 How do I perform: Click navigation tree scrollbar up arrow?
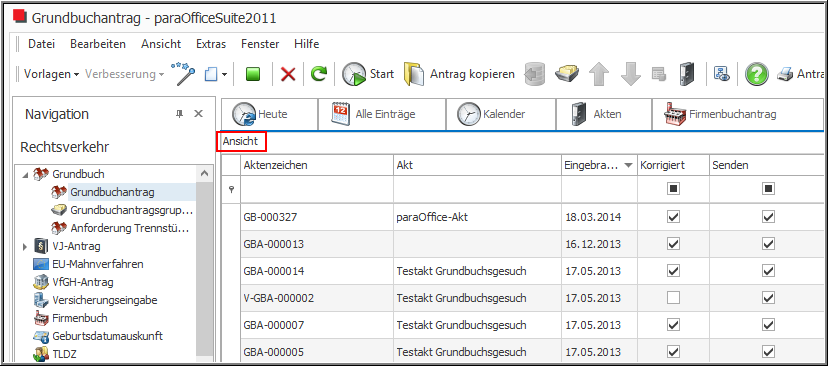click(205, 173)
